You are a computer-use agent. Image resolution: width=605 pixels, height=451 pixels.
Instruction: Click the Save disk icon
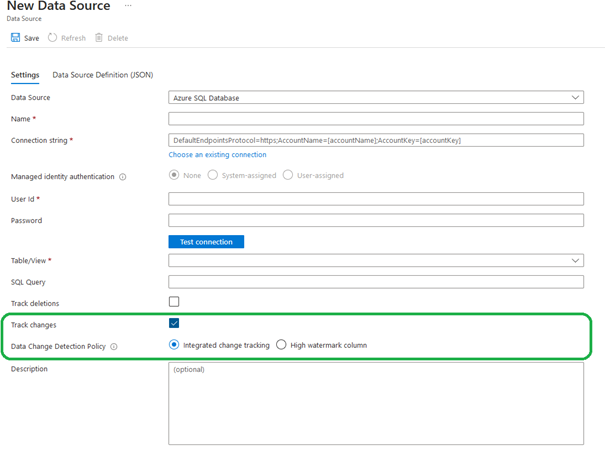(x=15, y=38)
